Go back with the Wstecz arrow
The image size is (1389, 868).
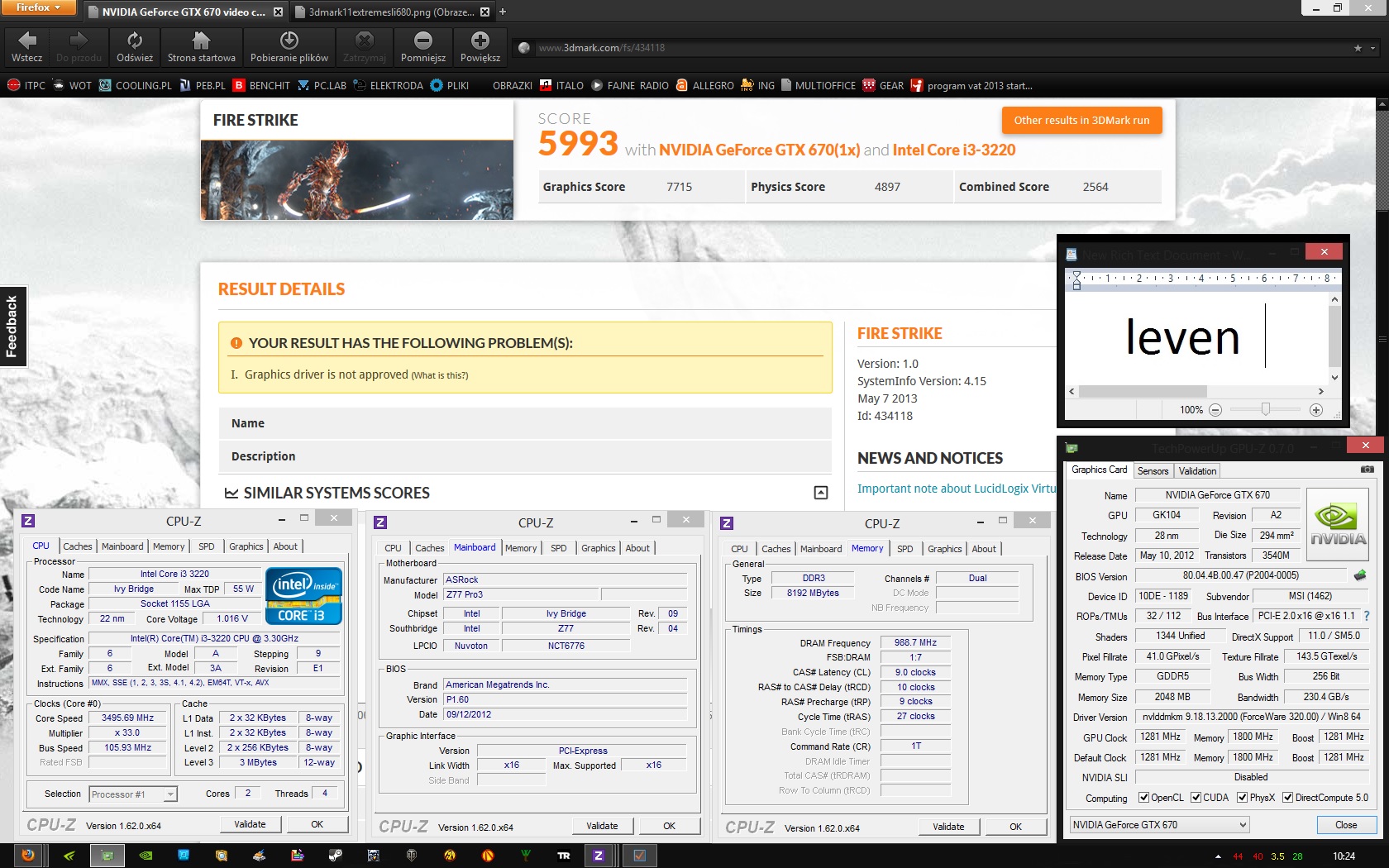click(x=26, y=47)
